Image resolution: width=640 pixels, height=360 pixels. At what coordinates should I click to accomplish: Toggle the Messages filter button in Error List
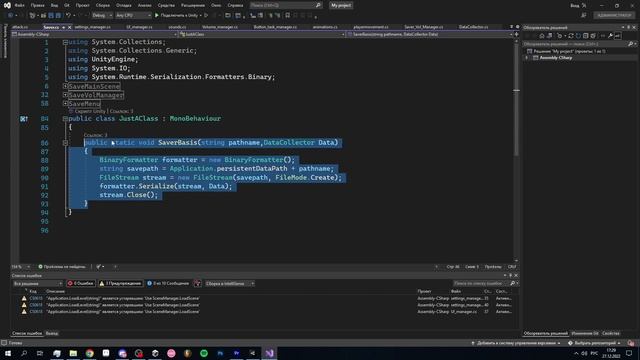(168, 283)
